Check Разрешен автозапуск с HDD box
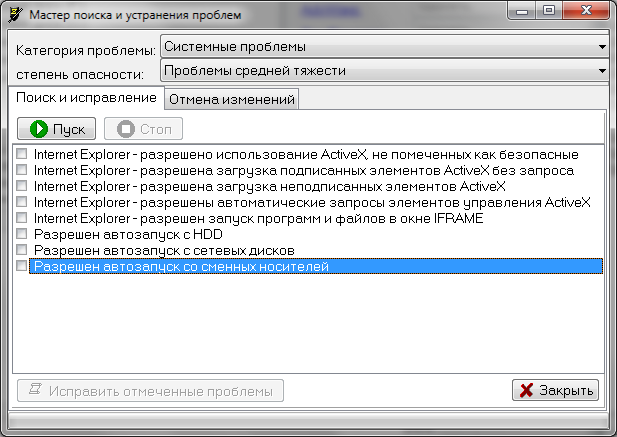Image resolution: width=617 pixels, height=437 pixels. [x=22, y=234]
